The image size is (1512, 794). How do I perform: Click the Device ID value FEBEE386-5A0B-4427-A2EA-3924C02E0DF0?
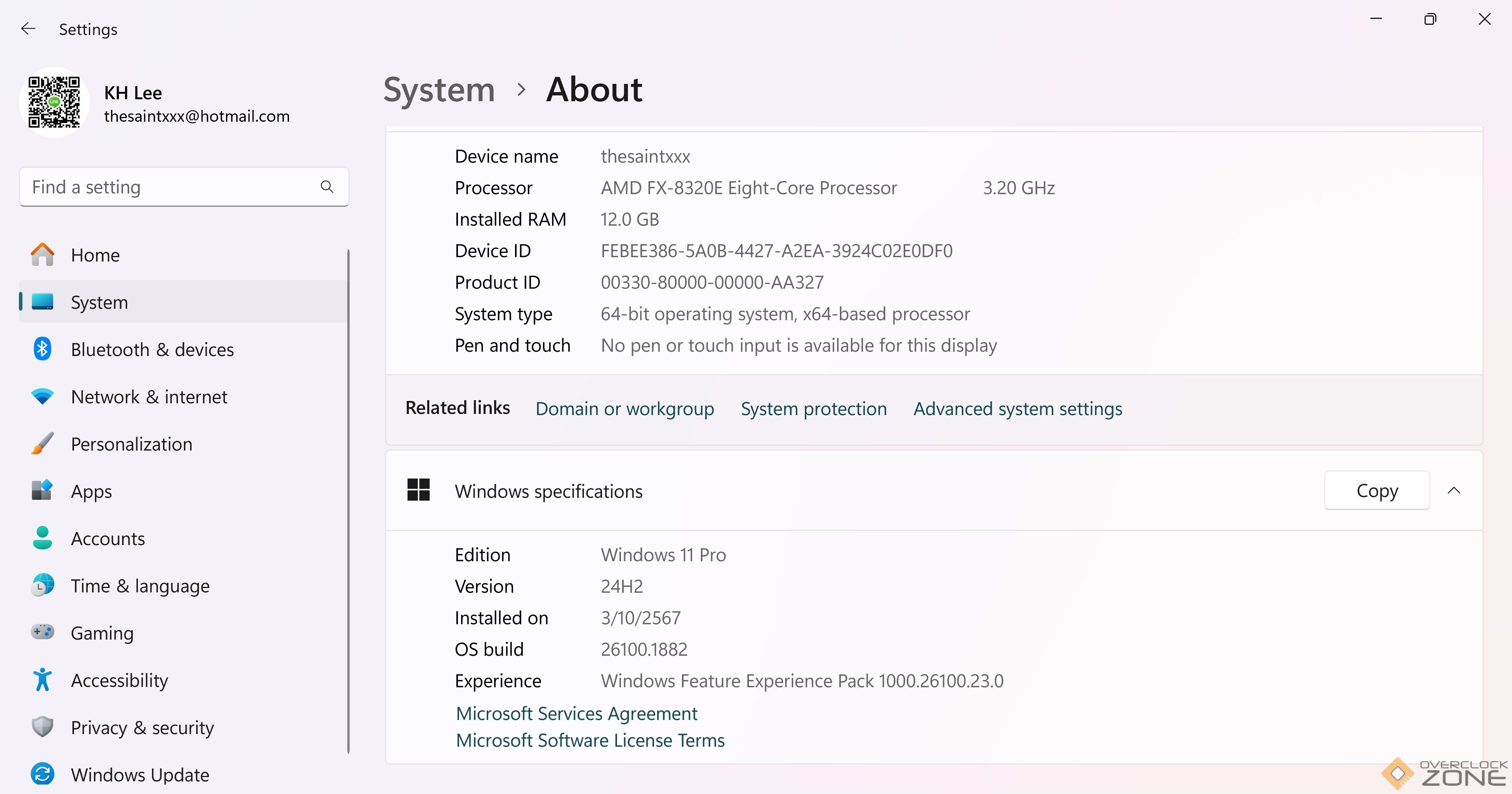pos(776,251)
